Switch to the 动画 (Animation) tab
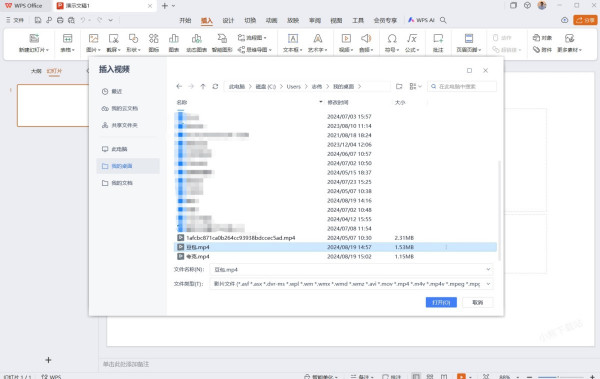Image resolution: width=600 pixels, height=379 pixels. click(271, 20)
